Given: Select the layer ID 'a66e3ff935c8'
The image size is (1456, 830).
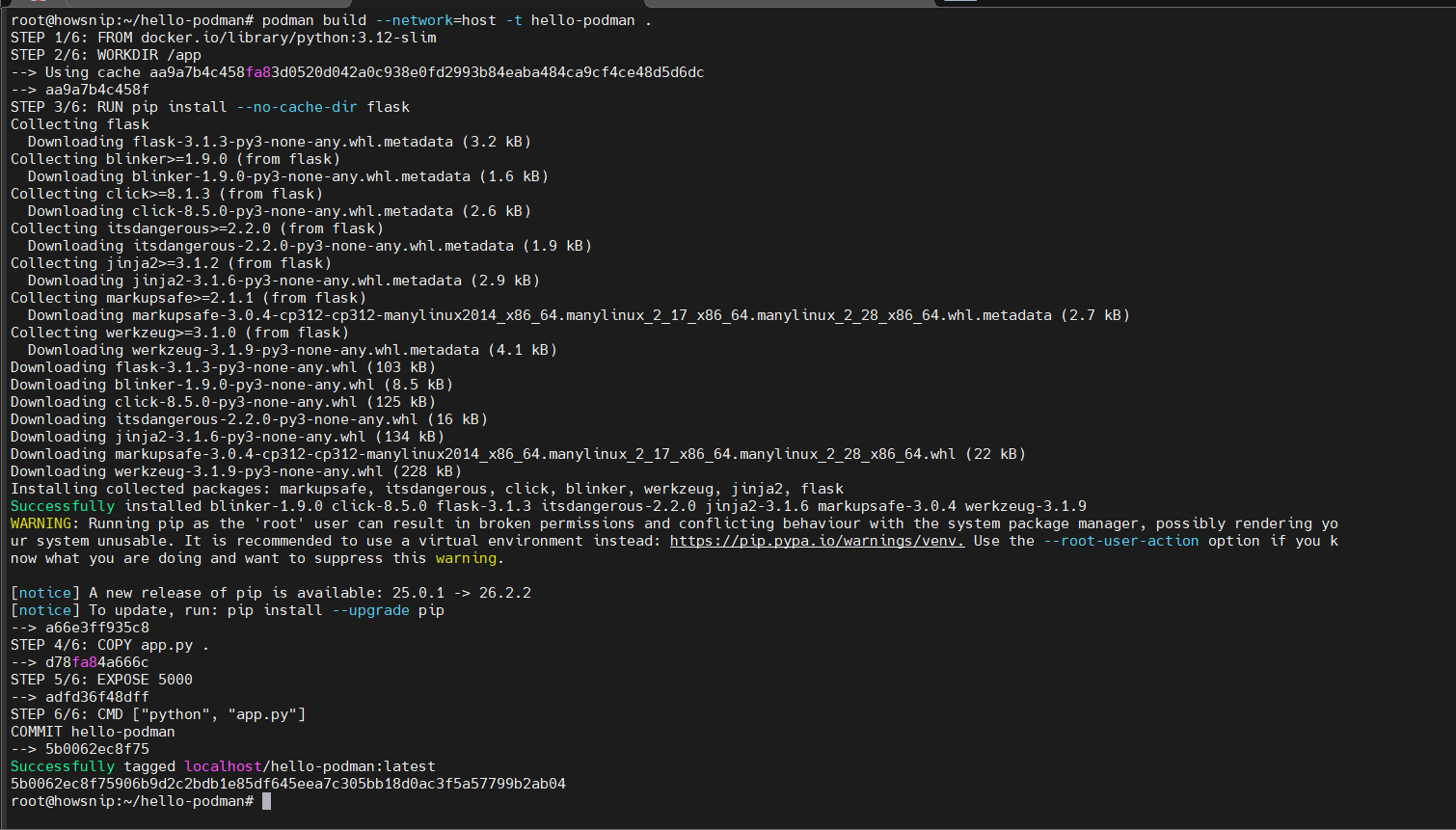Looking at the screenshot, I should 97,628.
